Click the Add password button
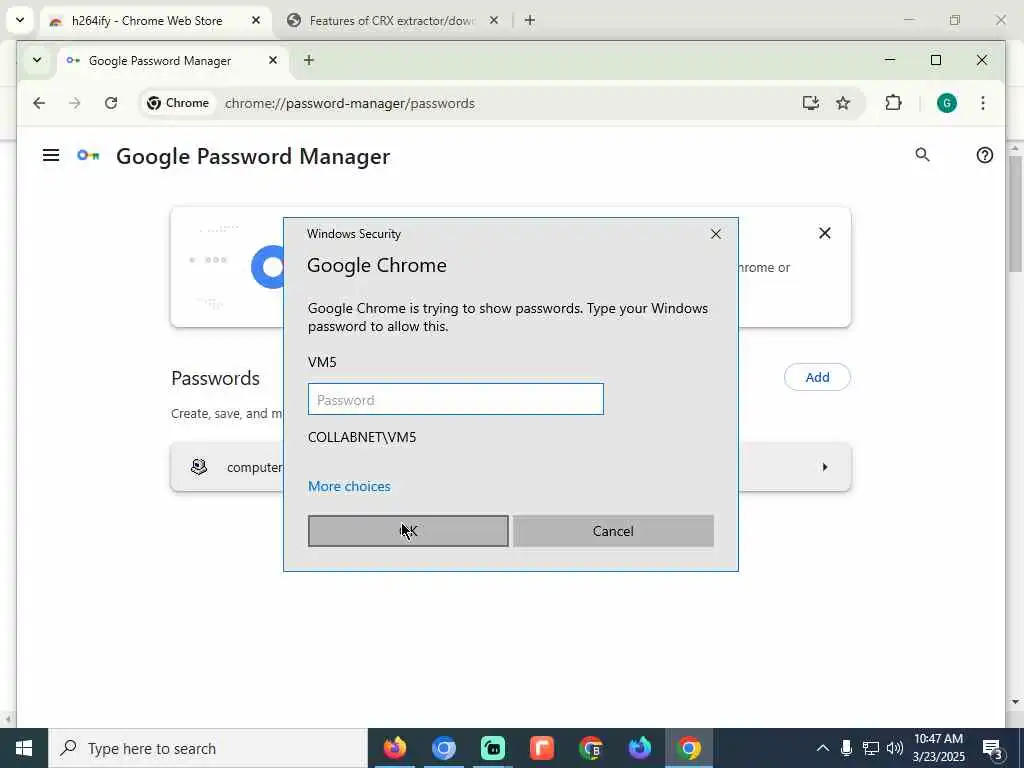 817,377
